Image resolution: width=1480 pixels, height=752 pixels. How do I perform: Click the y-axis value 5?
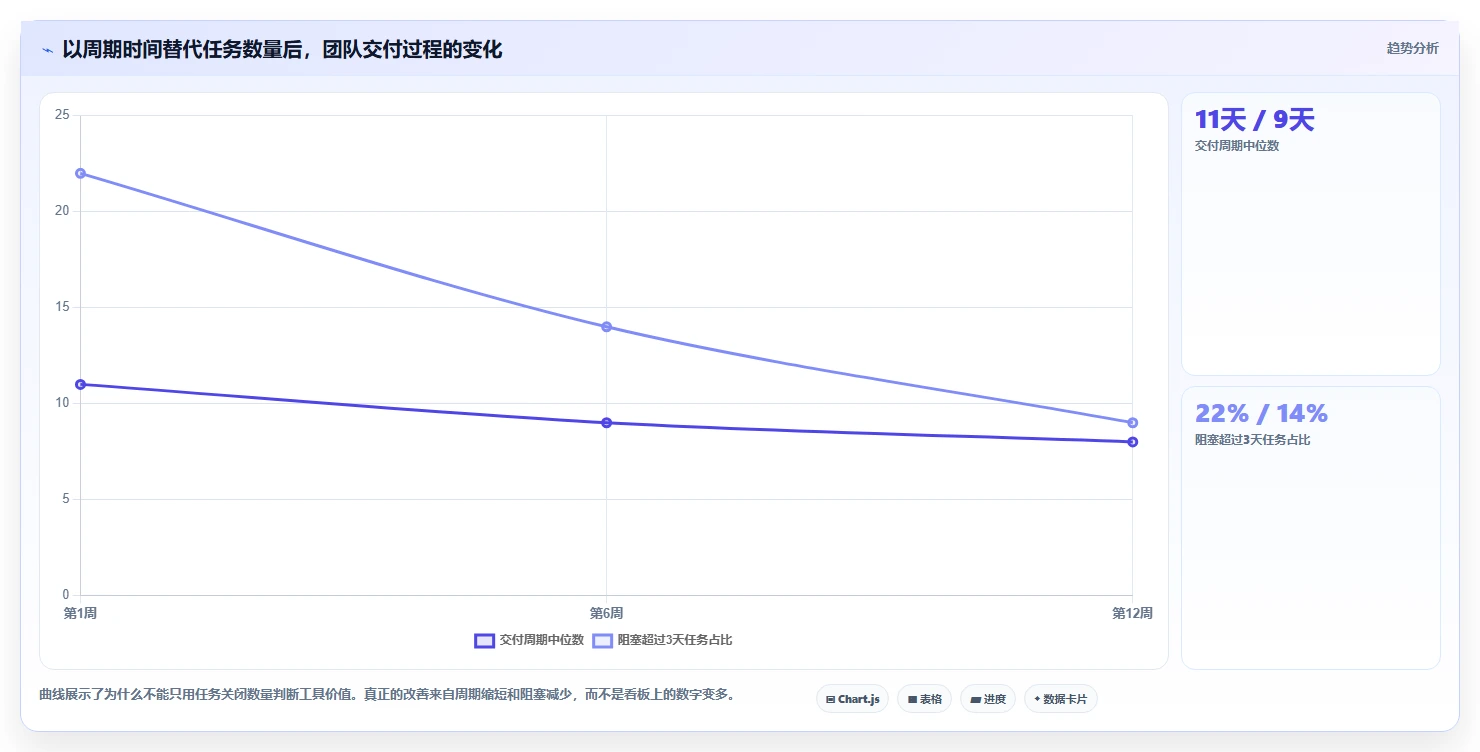click(65, 499)
